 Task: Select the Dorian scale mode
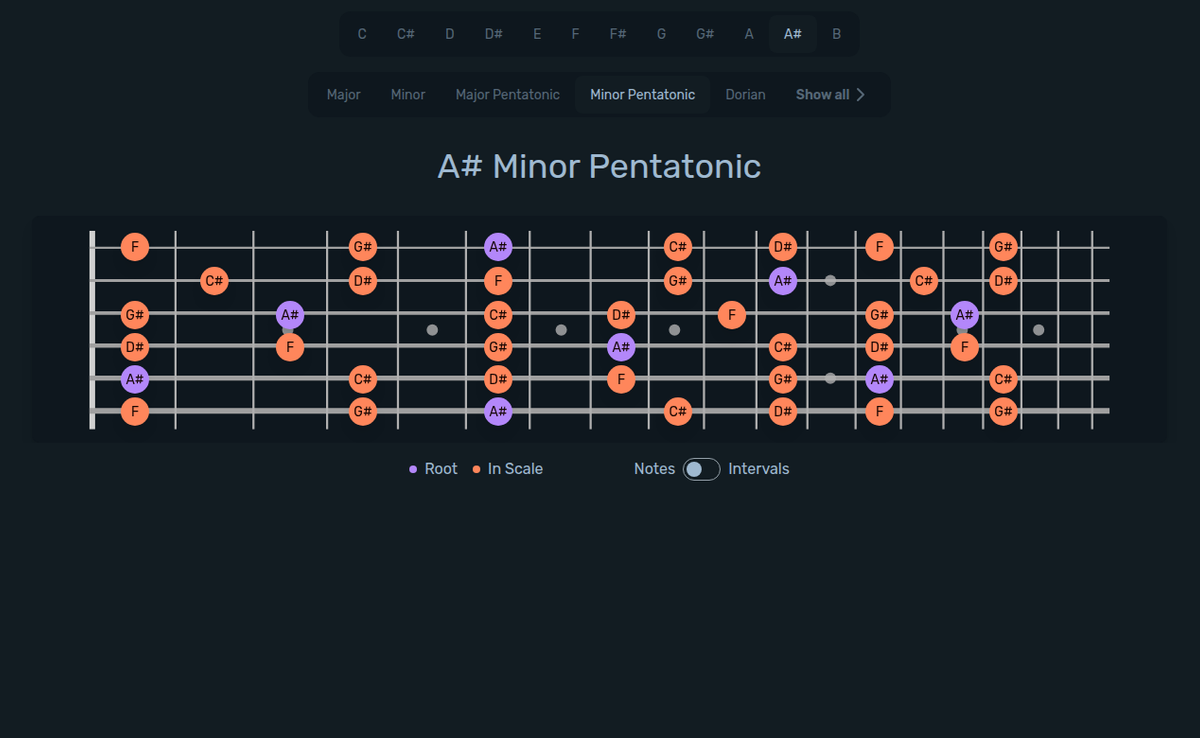pos(745,94)
